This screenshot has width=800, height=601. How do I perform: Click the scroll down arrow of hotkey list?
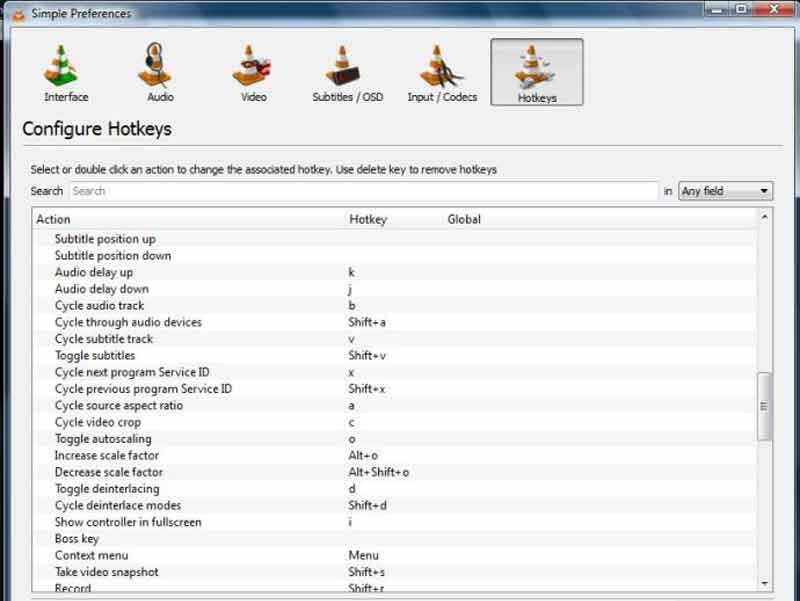coord(765,583)
